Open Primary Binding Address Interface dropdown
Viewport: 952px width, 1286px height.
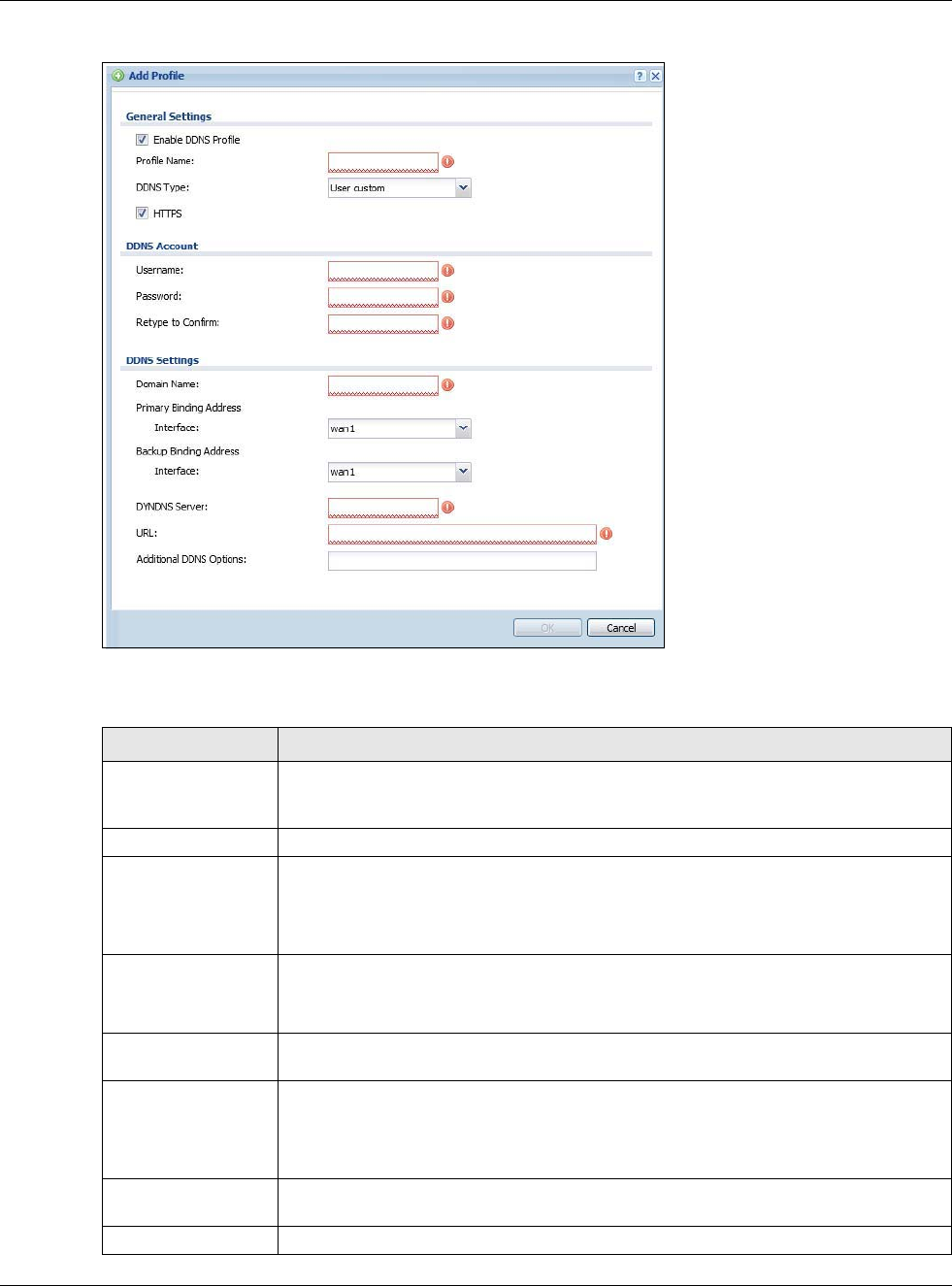(463, 428)
